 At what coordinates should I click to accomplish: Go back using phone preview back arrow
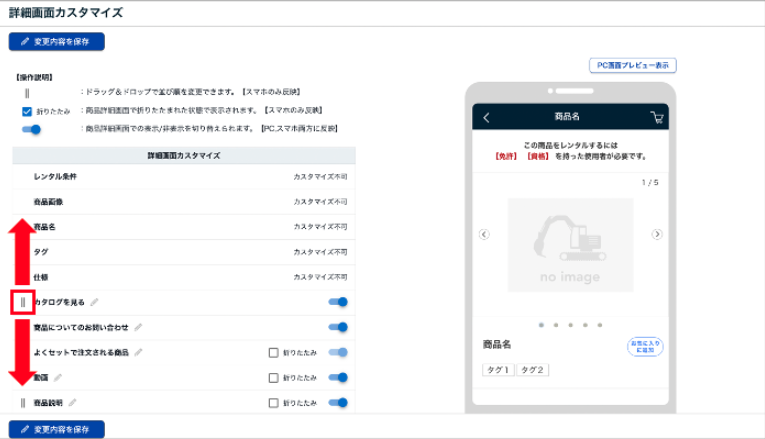click(487, 118)
